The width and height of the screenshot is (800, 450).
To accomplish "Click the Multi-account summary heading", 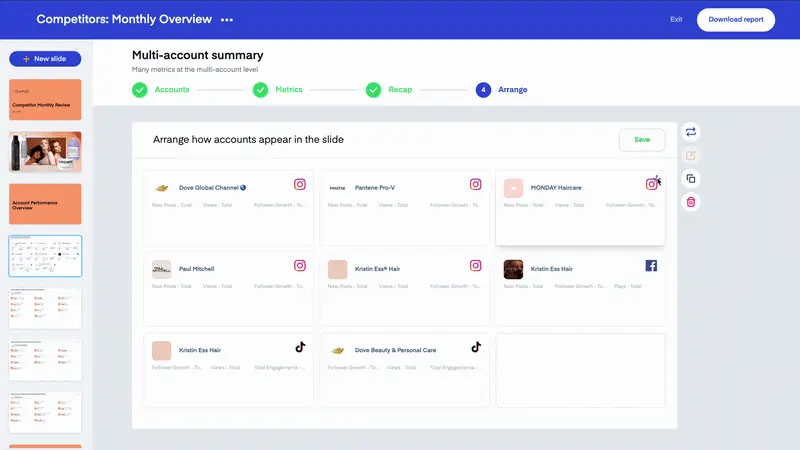I will point(197,55).
